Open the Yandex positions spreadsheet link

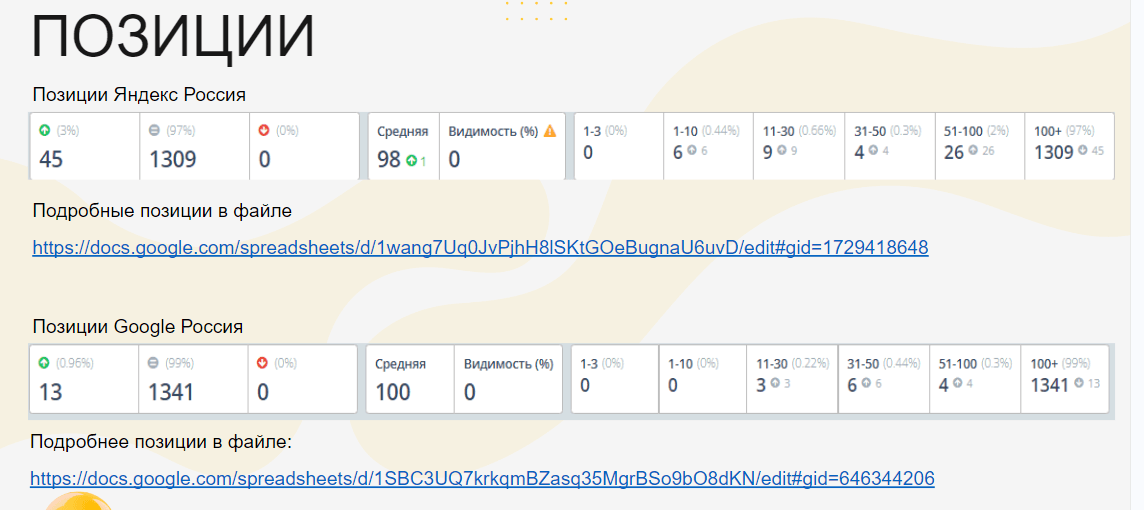click(x=480, y=247)
